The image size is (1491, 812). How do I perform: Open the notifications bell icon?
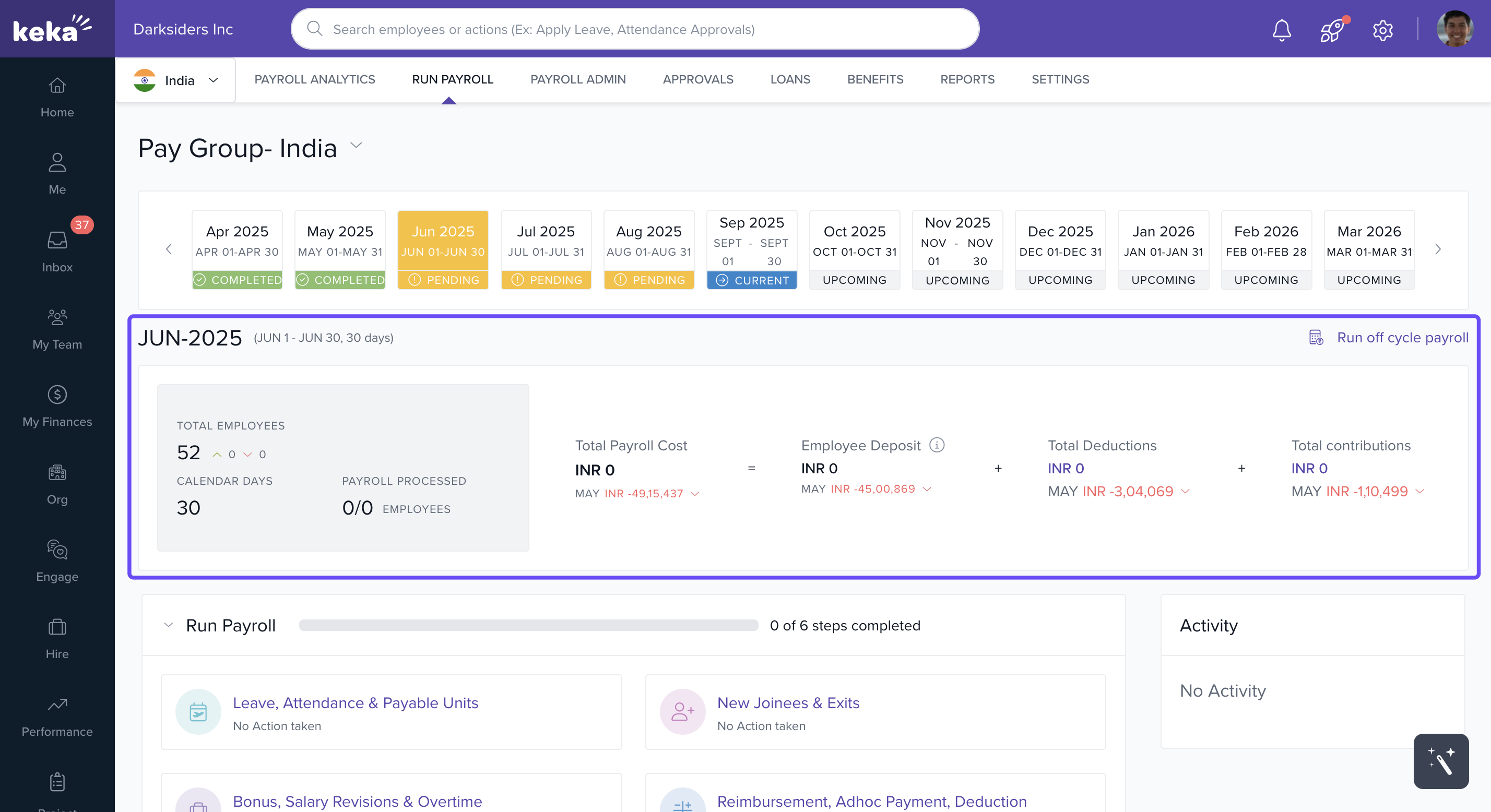1282,30
